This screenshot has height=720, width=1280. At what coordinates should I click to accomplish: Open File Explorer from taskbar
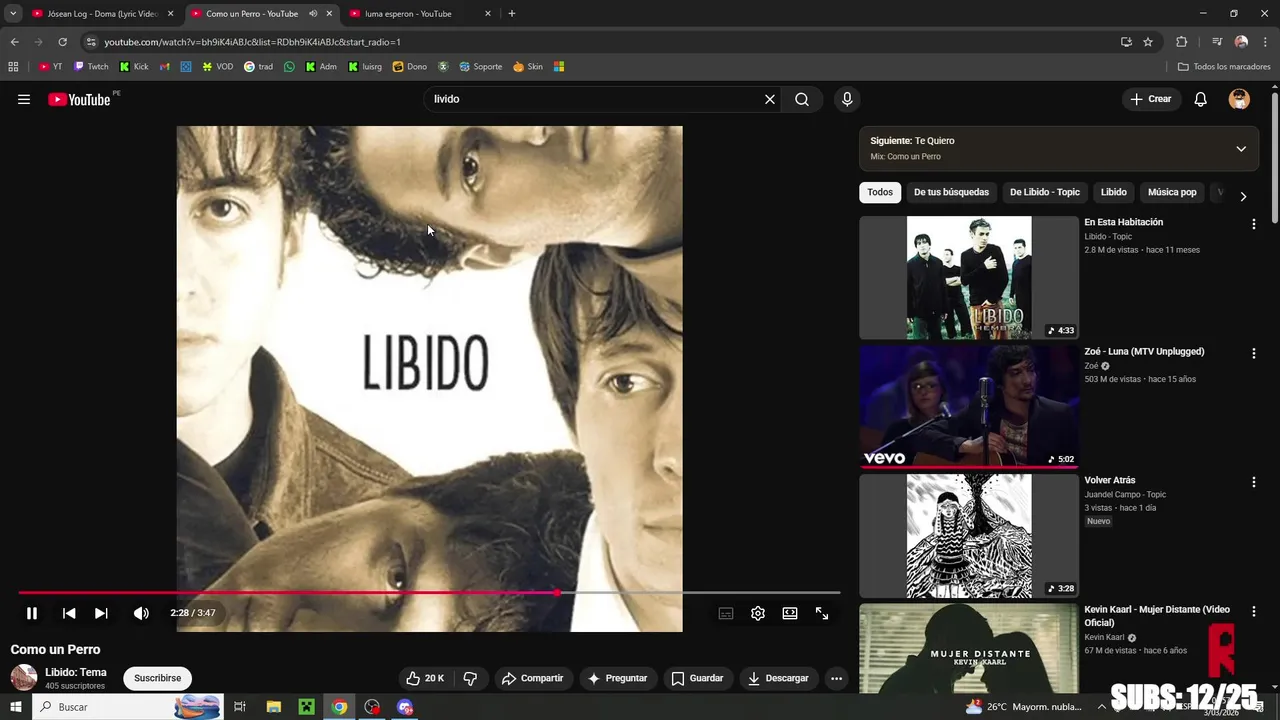(274, 707)
